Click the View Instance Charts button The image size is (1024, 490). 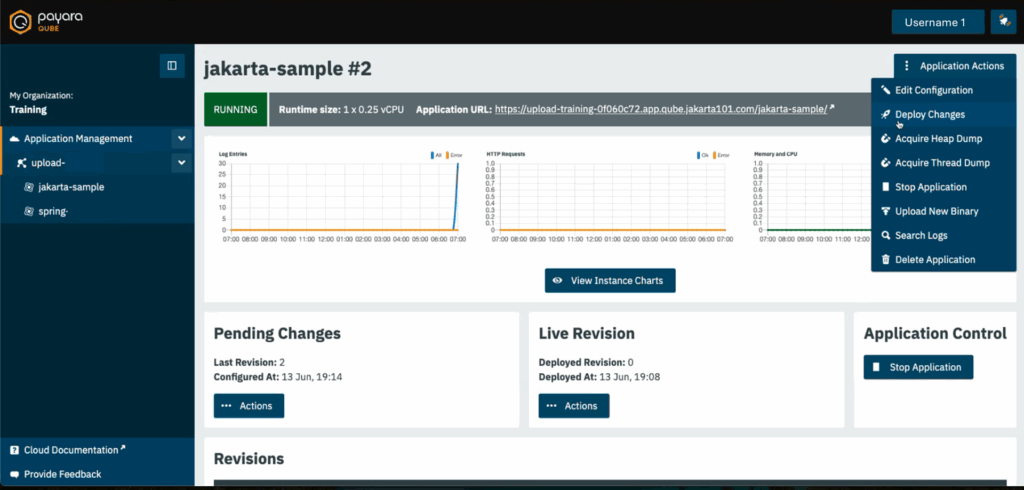(610, 281)
